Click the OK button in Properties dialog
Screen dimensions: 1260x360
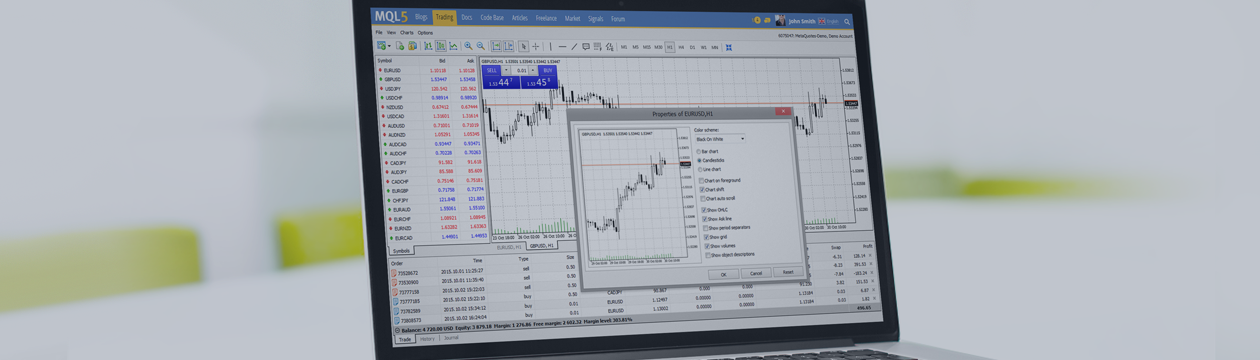[x=723, y=273]
